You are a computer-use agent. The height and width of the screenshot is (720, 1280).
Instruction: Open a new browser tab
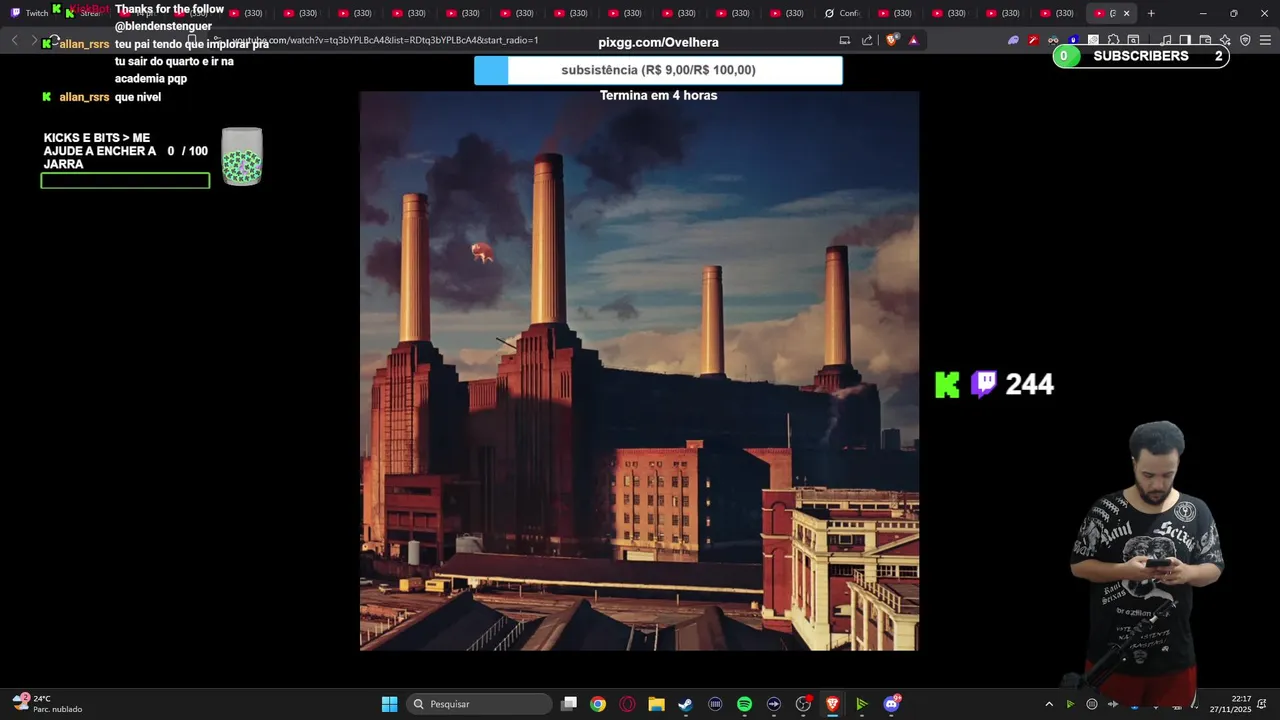pos(1151,13)
